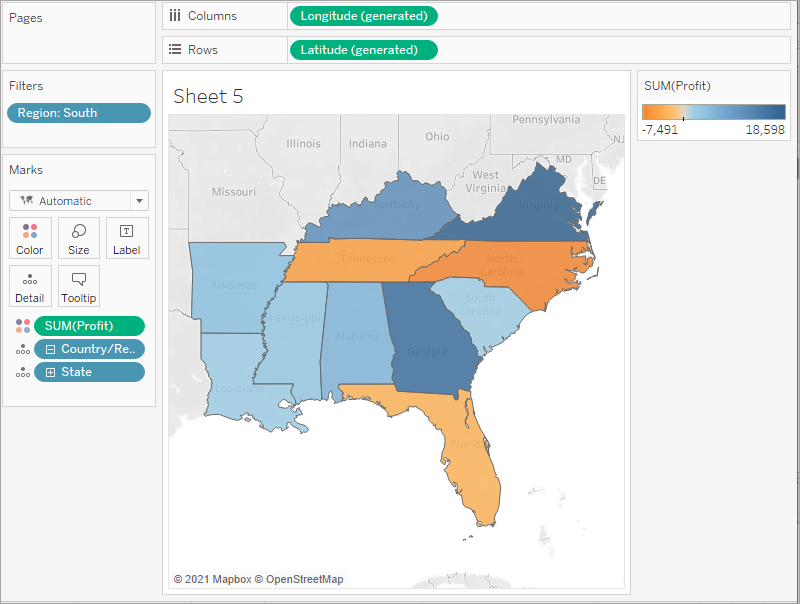Expand the State pill hierarchy
The width and height of the screenshot is (800, 604).
click(x=50, y=372)
